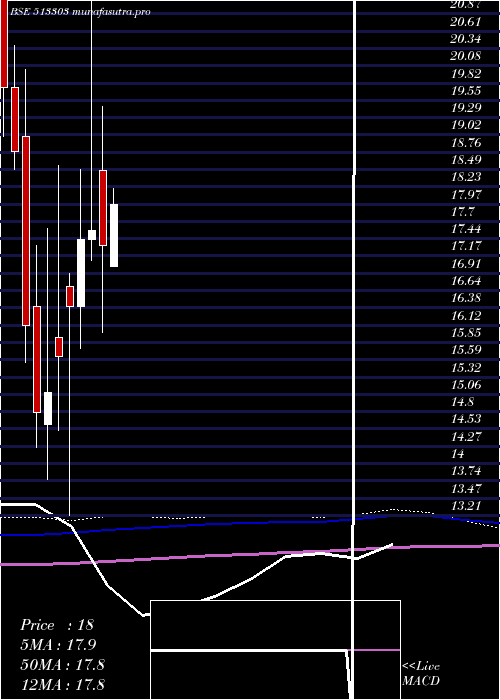Click the 20.61 price axis label

[x=466, y=22]
